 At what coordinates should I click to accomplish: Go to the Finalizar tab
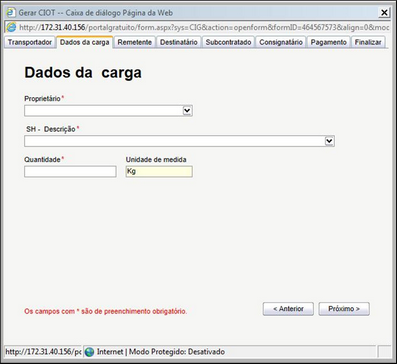[x=368, y=43]
